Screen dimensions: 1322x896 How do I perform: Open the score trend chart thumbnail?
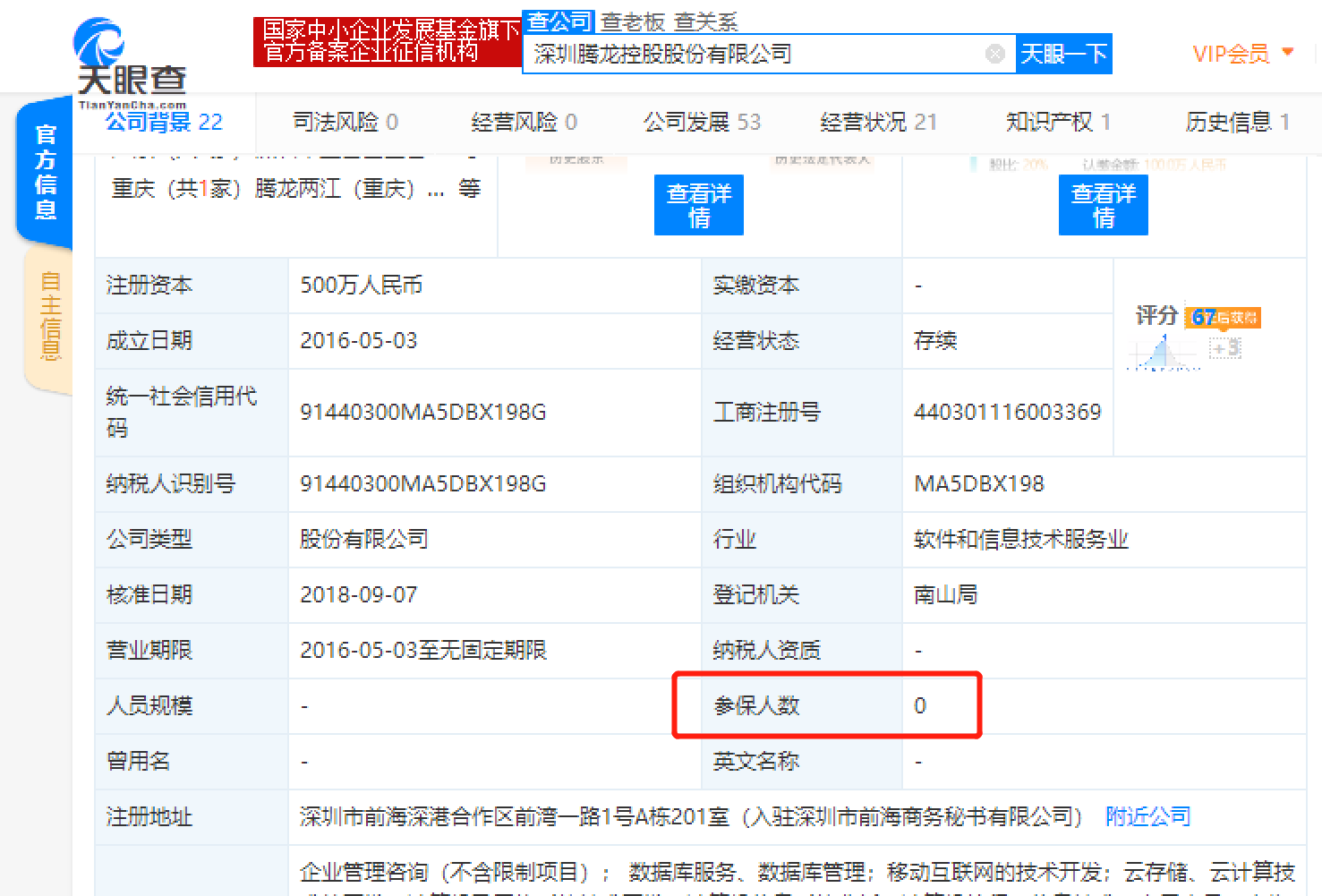1164,352
